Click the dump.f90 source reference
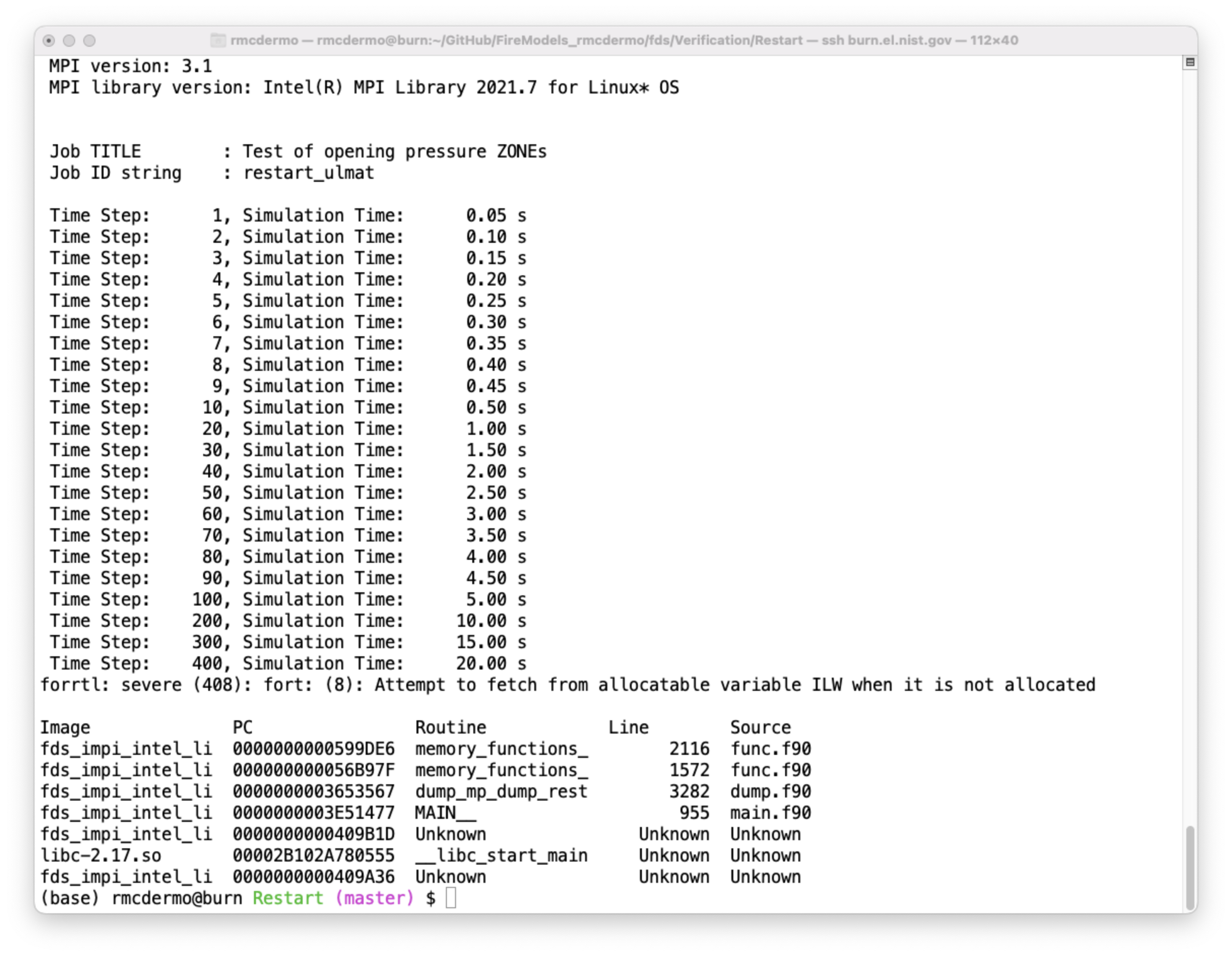Viewport: 1232px width, 956px height. 770,791
